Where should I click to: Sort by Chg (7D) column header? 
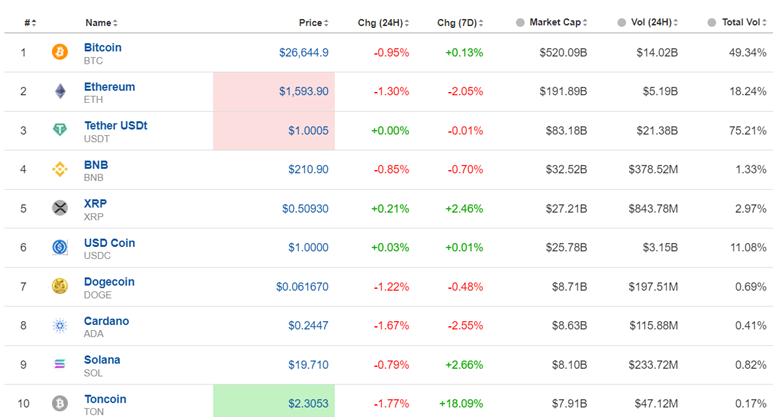460,23
